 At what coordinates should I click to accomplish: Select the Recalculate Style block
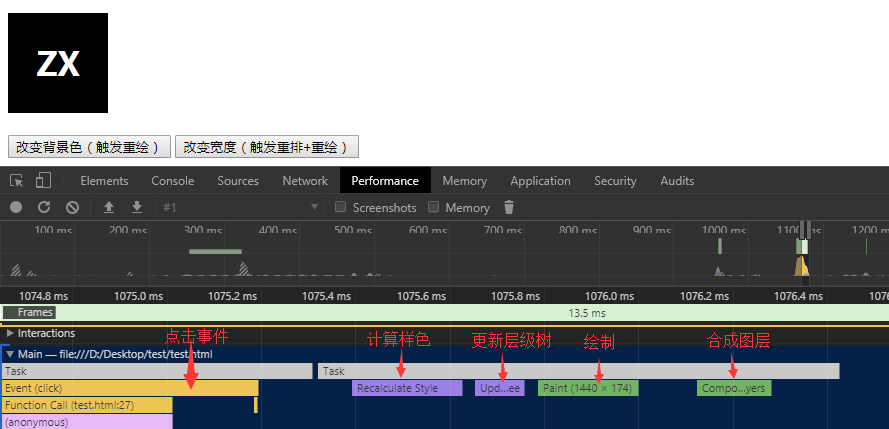407,388
